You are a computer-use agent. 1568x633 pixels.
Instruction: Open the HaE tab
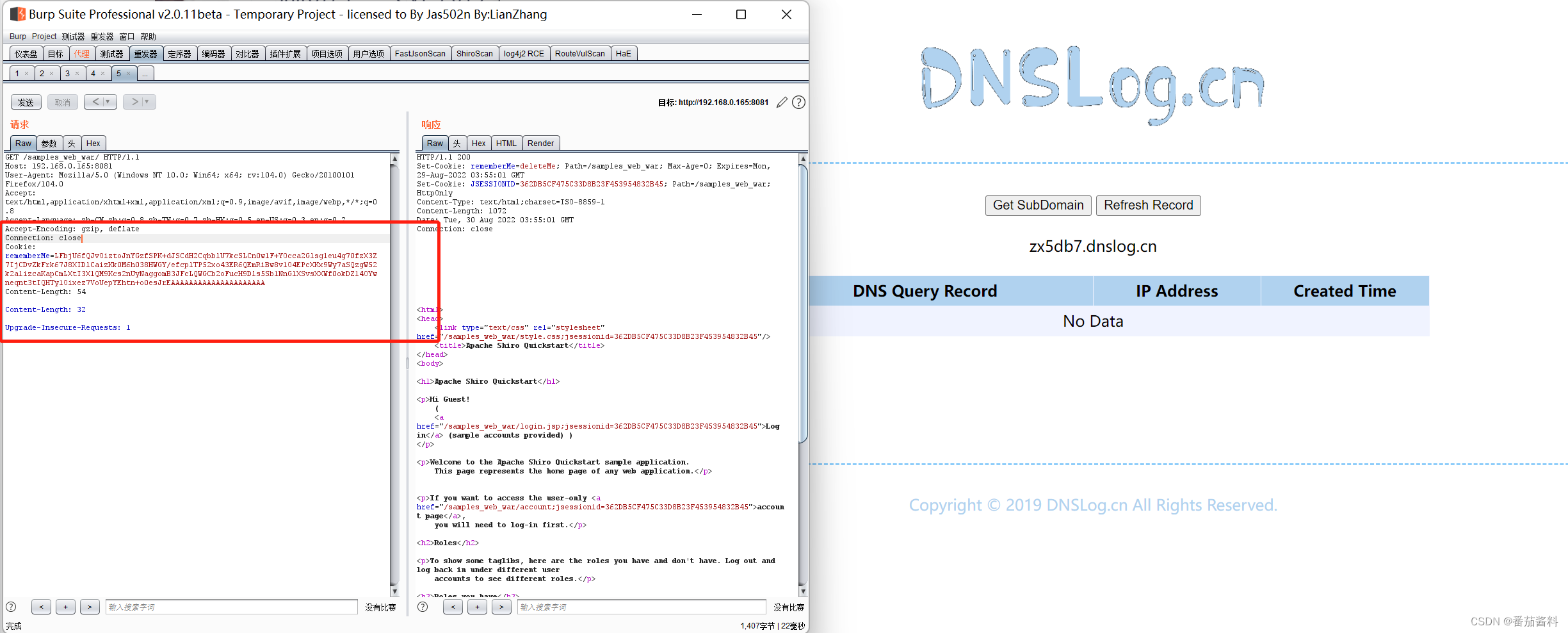click(x=624, y=54)
